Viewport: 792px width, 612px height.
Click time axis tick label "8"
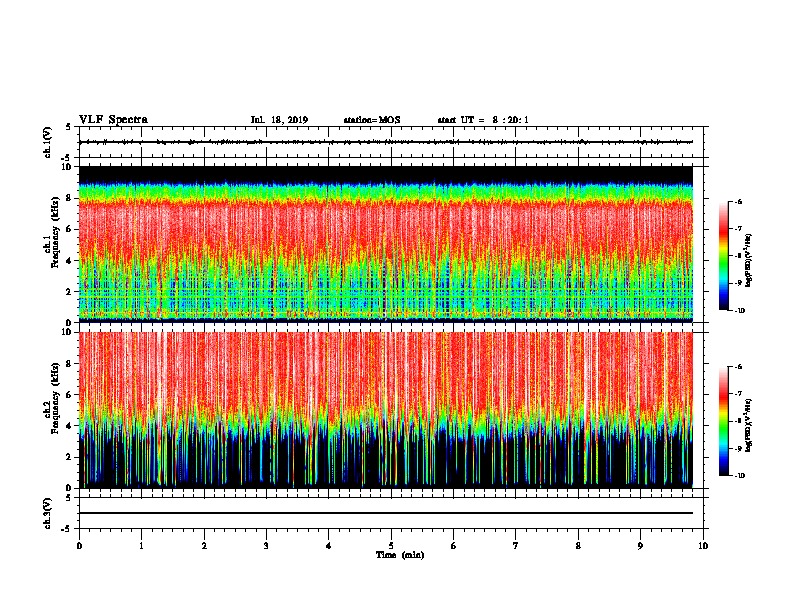pos(578,546)
